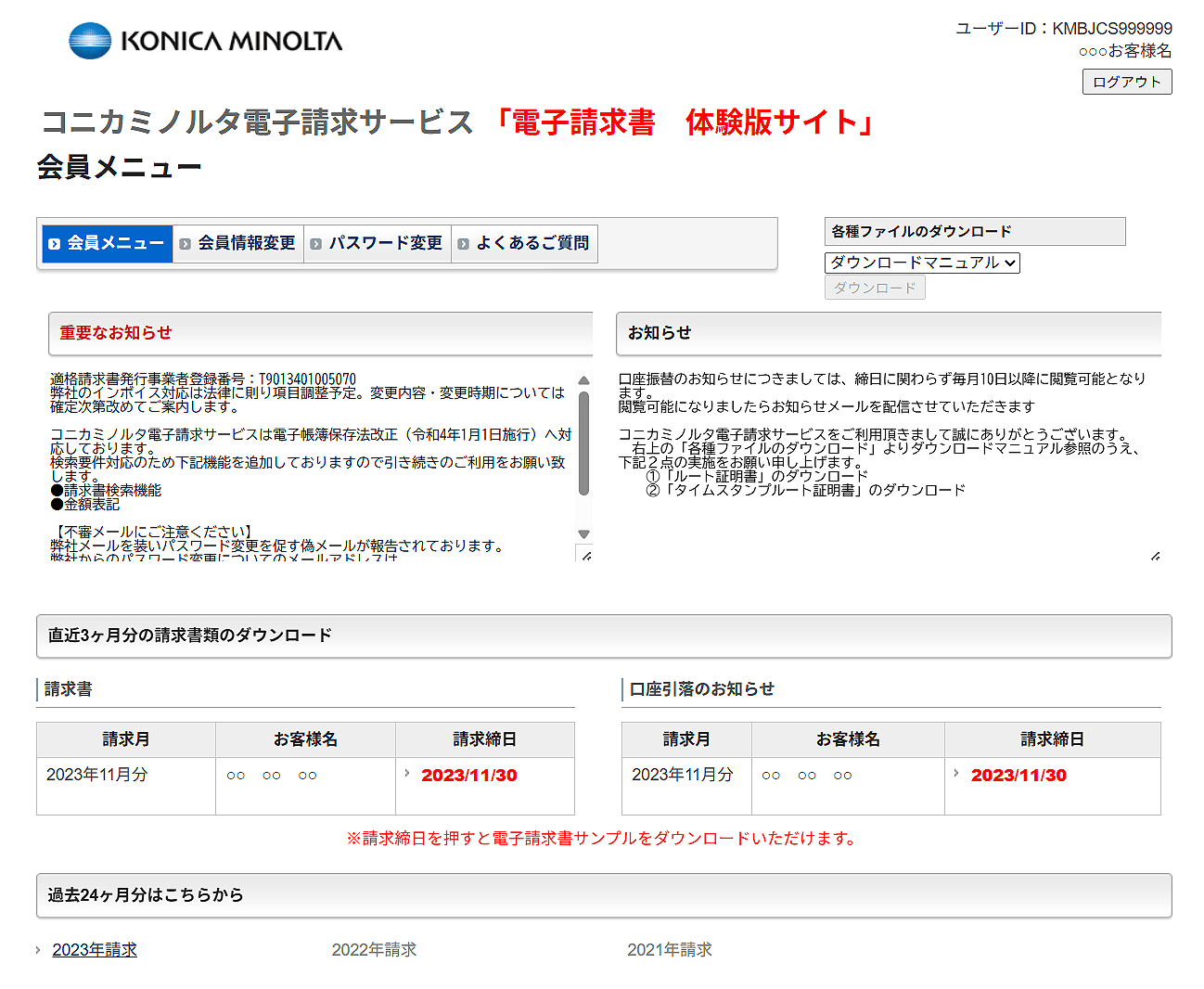Click the arrow icon beside よくあるご質問
This screenshot has height=989, width=1204.
[463, 244]
